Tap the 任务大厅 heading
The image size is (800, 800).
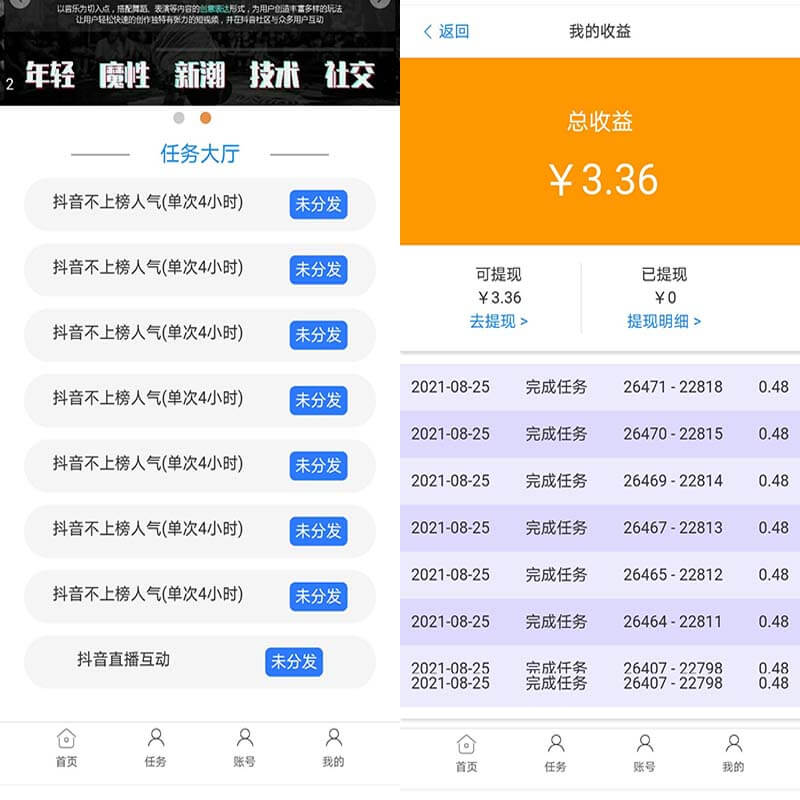click(x=200, y=154)
